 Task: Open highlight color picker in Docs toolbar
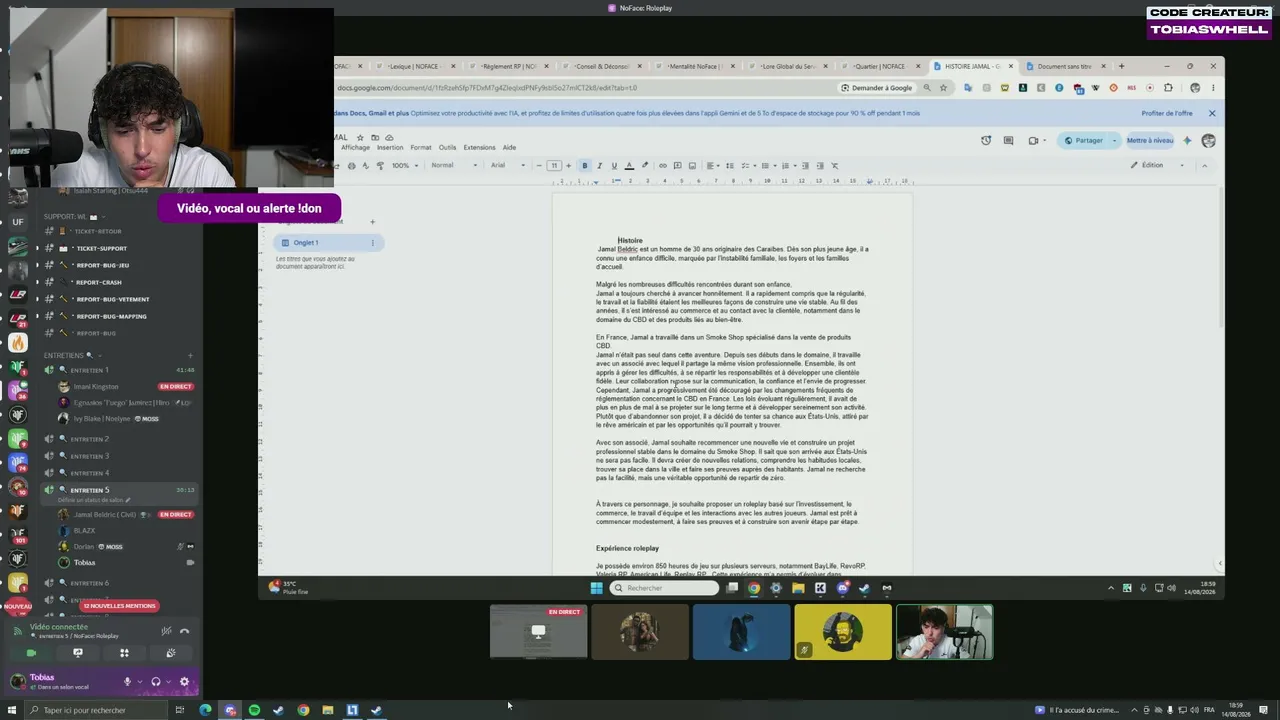(644, 165)
